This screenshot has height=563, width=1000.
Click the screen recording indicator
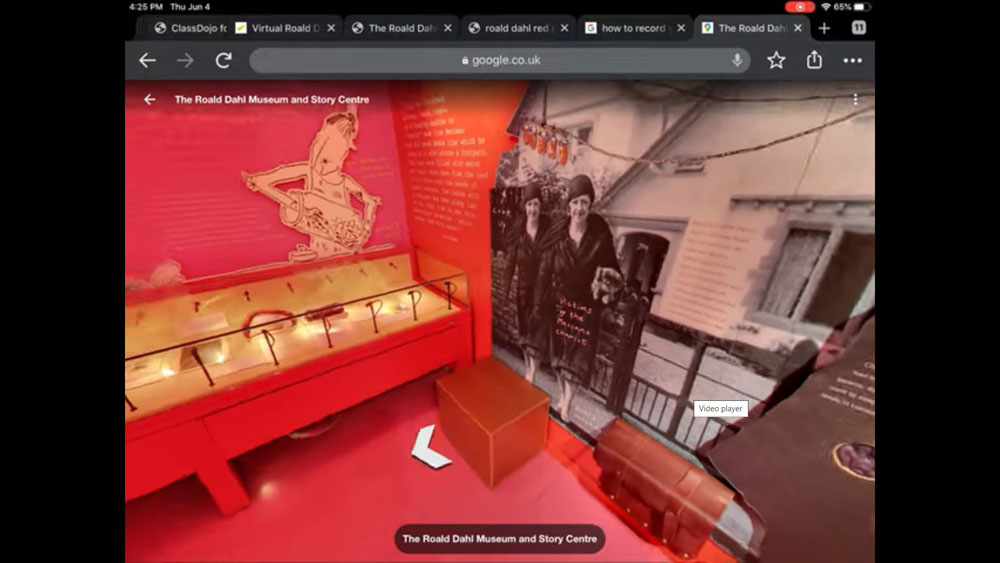[x=800, y=7]
